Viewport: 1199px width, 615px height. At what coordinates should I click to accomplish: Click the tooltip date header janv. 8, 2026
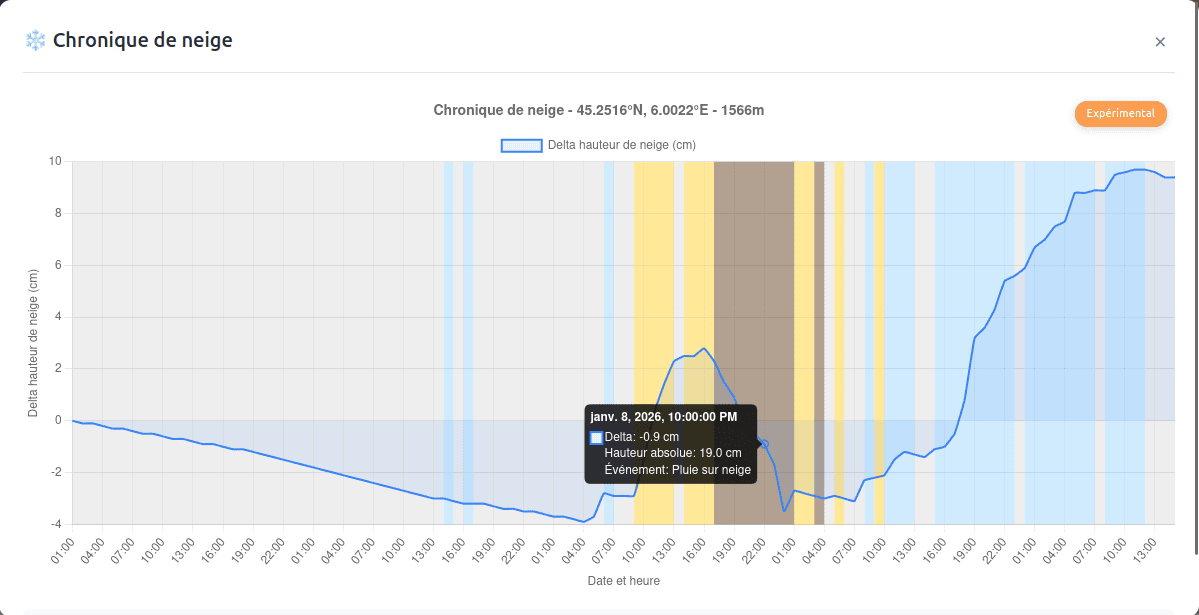[x=663, y=416]
